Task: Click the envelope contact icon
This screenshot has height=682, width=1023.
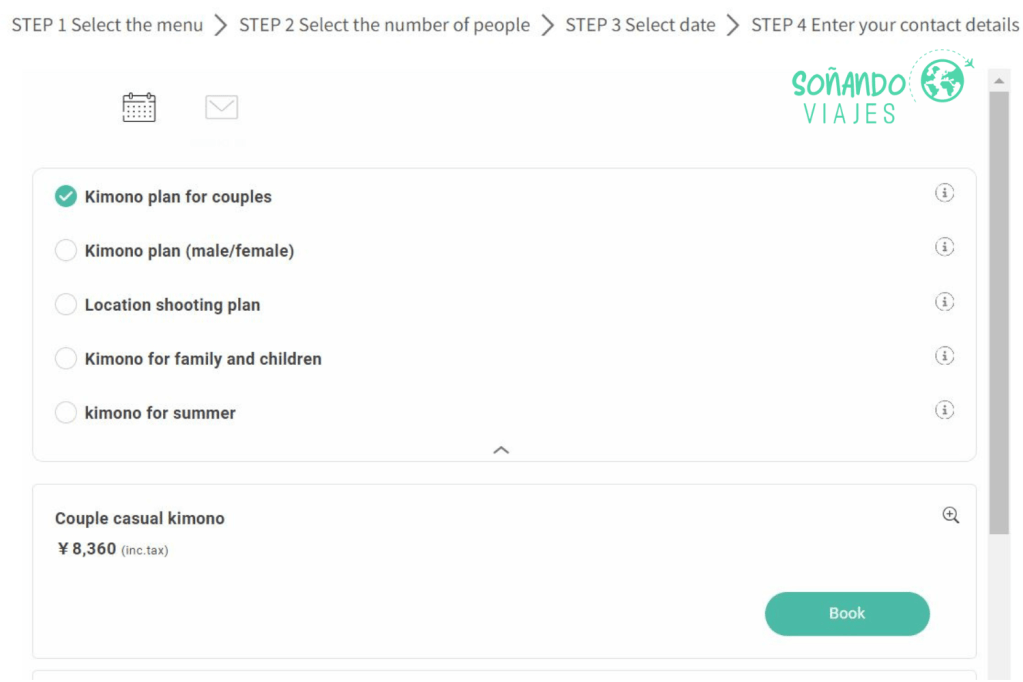Action: [221, 107]
